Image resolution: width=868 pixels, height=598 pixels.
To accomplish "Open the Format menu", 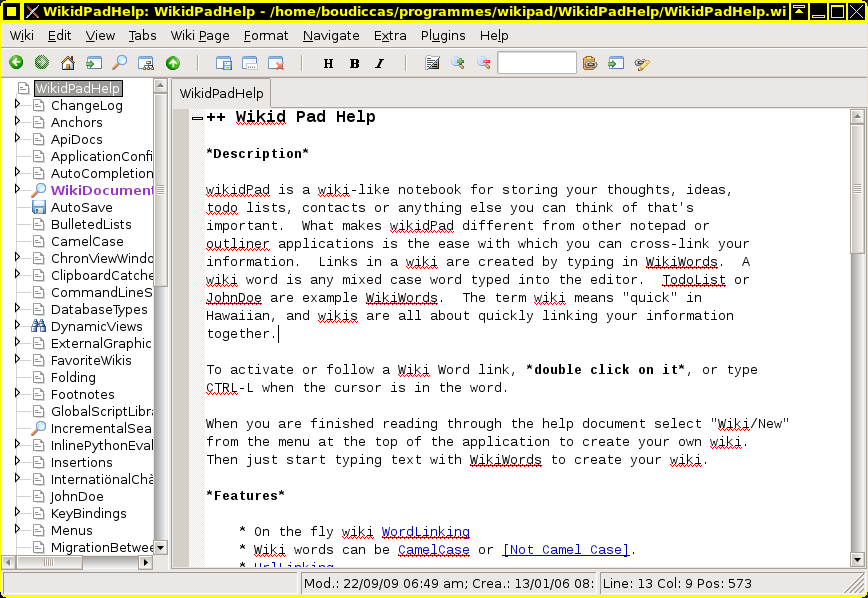I will point(266,35).
